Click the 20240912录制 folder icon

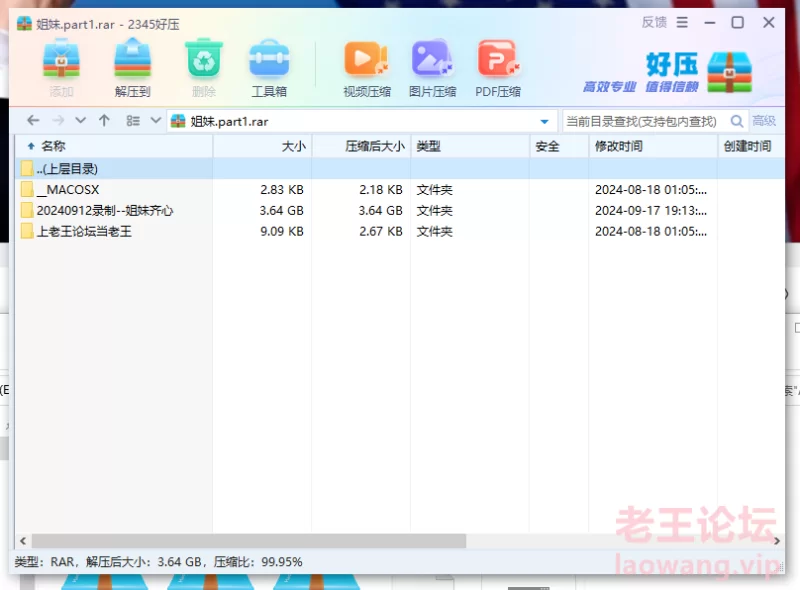click(x=28, y=210)
